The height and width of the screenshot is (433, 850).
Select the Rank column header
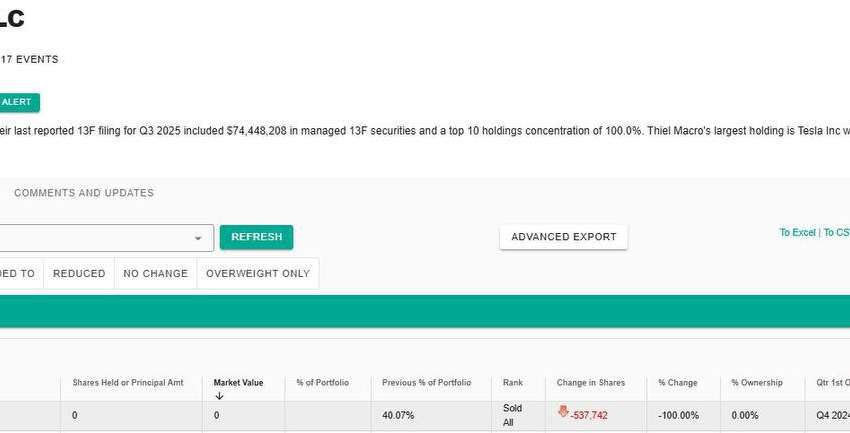point(512,383)
